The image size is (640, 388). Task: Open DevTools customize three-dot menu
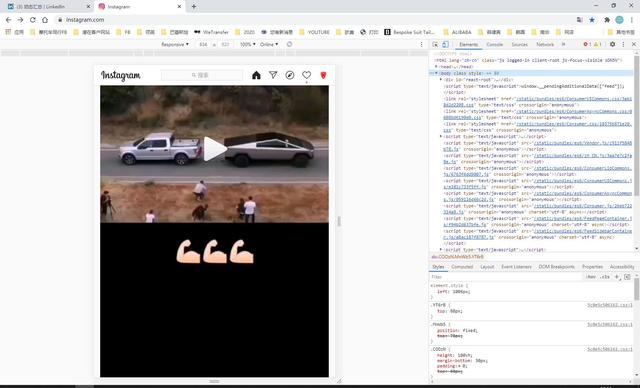[x=623, y=44]
